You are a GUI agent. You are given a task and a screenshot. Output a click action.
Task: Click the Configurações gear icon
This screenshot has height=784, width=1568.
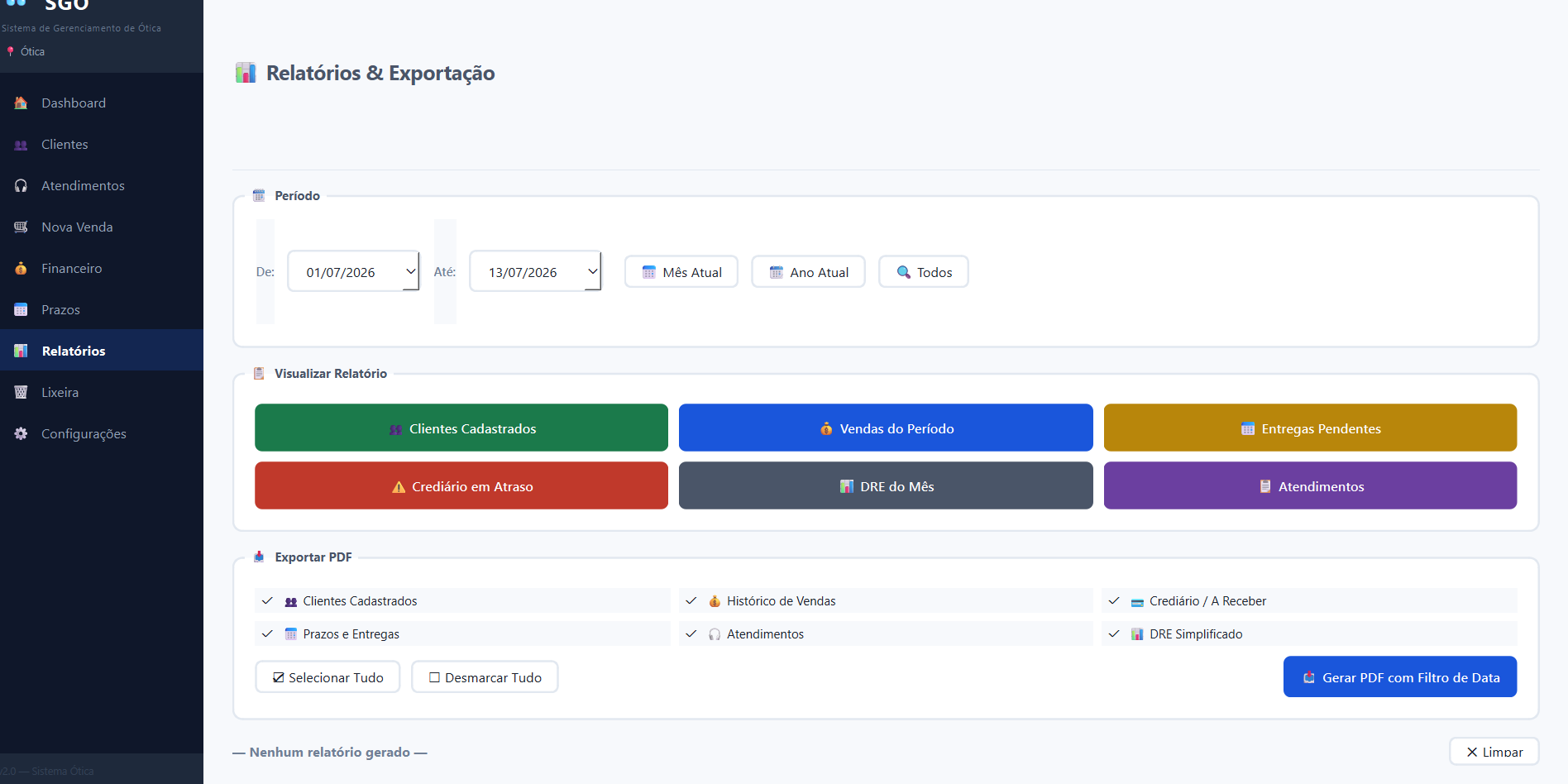pos(21,433)
